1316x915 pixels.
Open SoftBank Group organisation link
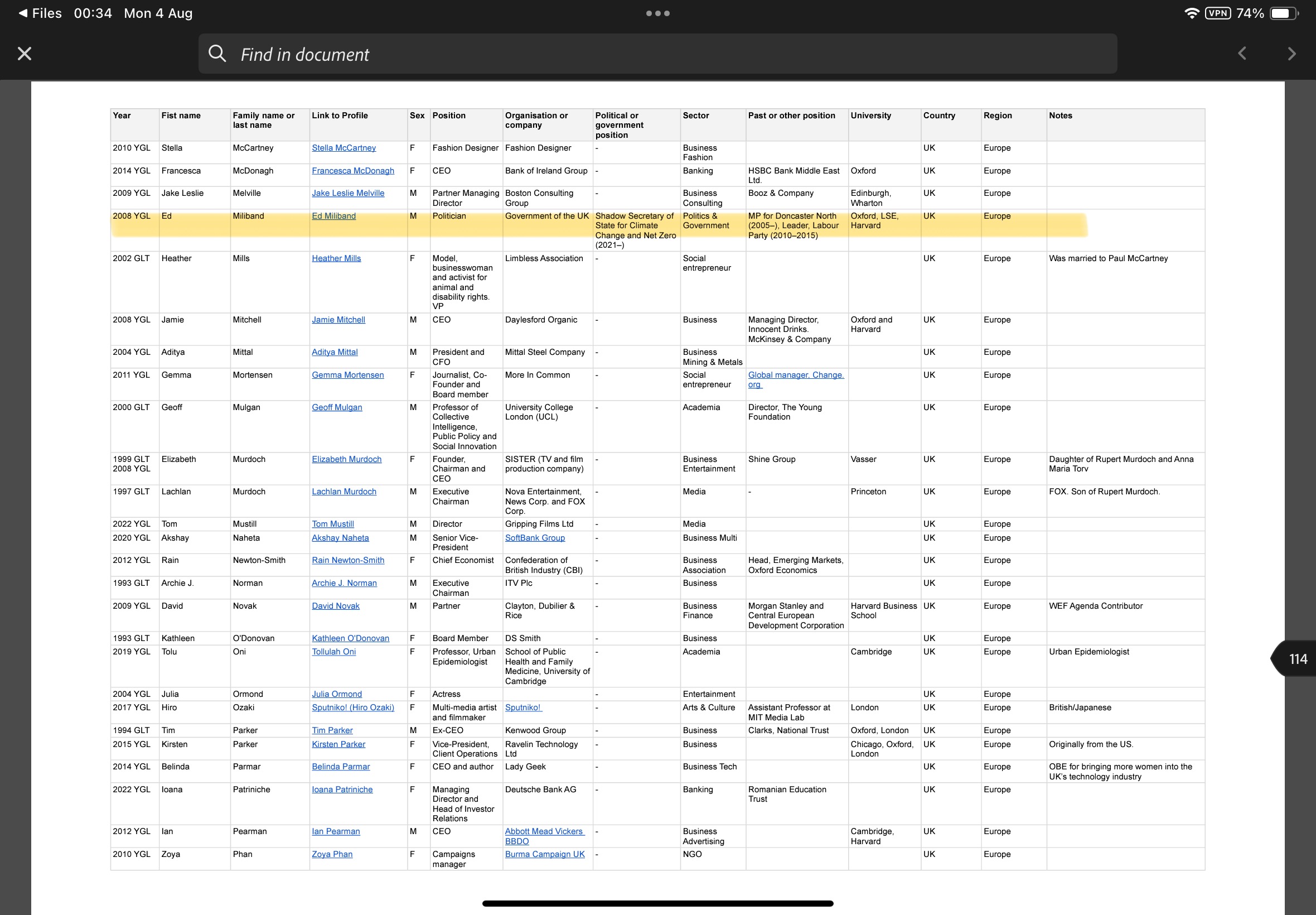coord(535,538)
